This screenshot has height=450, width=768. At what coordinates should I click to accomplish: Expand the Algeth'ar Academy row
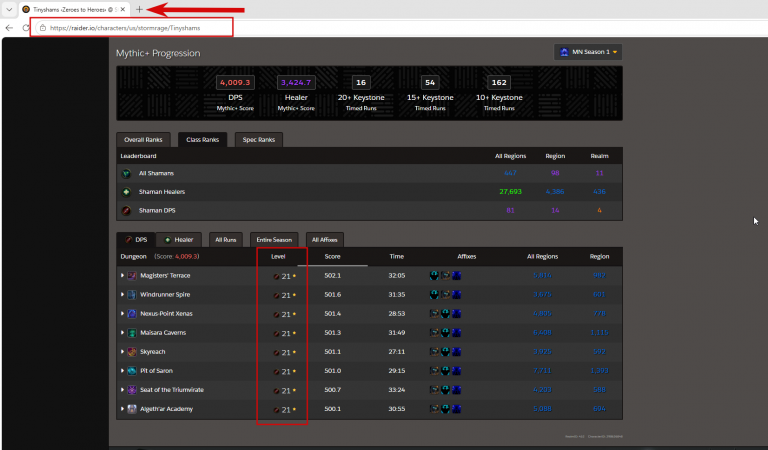tap(122, 409)
